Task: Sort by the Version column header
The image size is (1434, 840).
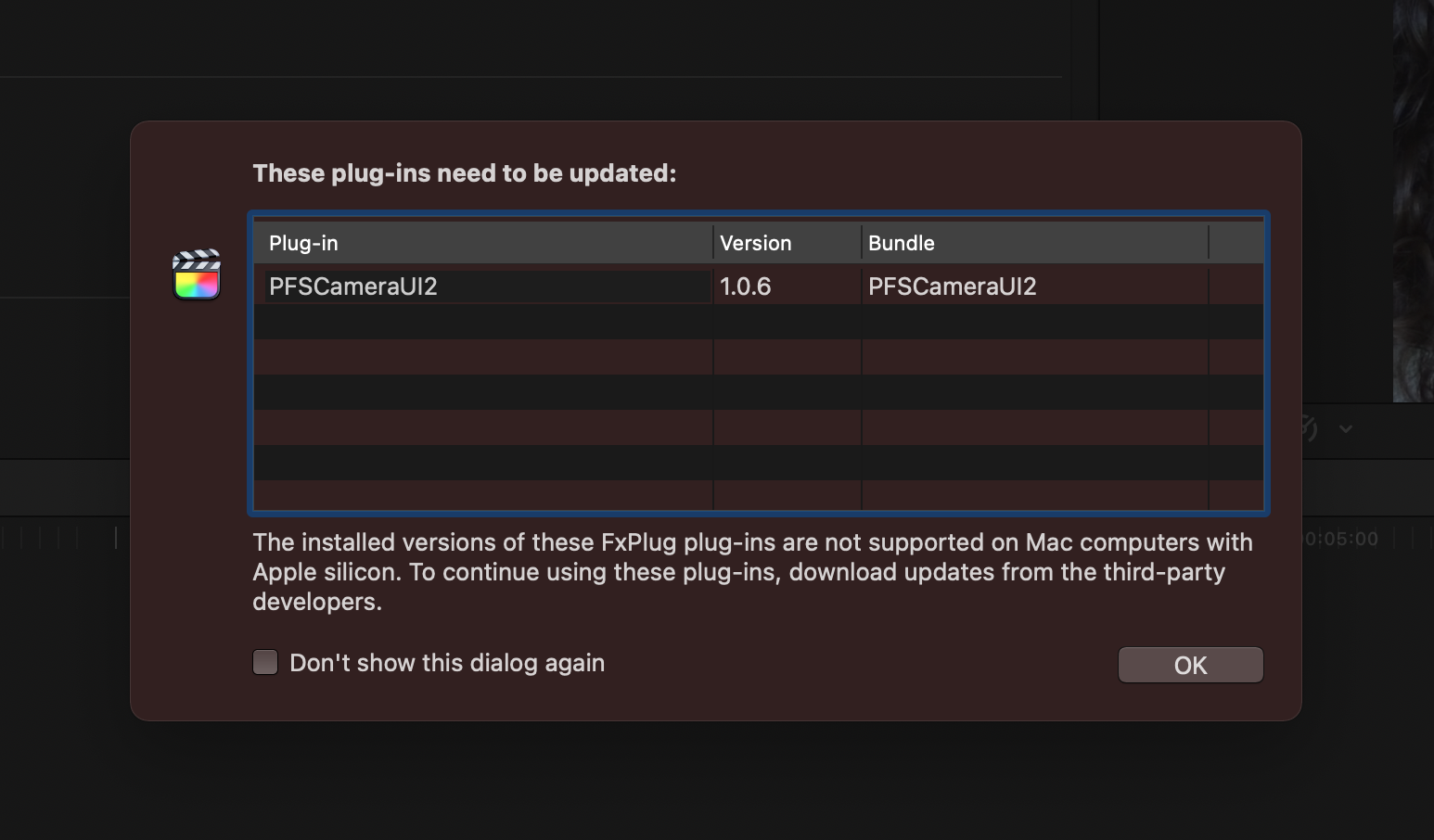Action: [x=787, y=243]
